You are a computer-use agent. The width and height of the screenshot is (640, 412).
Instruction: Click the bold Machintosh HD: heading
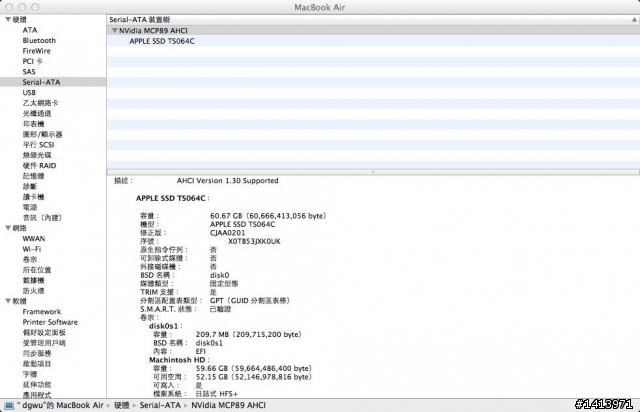click(x=179, y=360)
